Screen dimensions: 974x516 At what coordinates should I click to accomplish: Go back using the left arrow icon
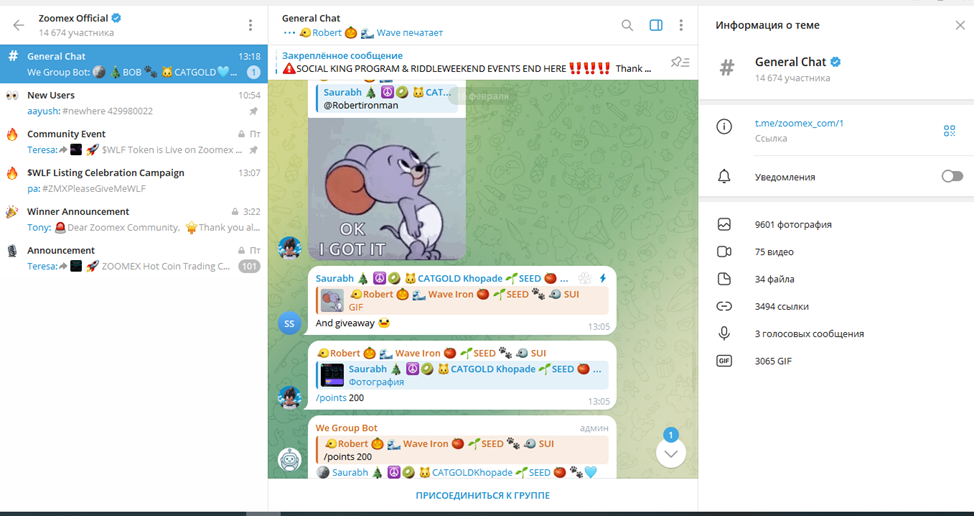pyautogui.click(x=19, y=25)
